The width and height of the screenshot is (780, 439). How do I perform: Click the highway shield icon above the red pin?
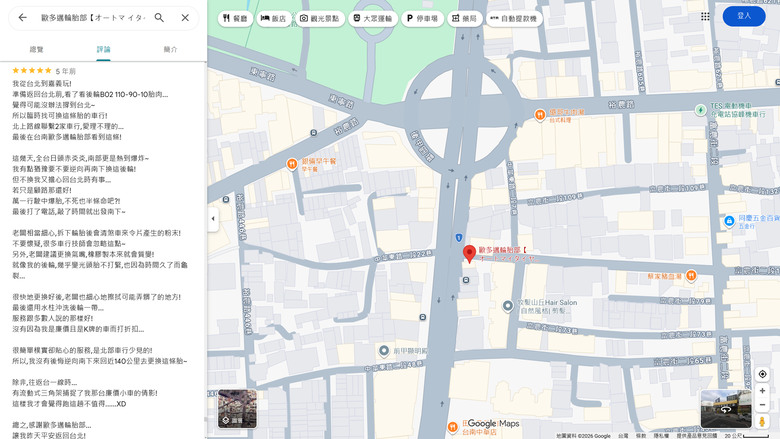(459, 238)
